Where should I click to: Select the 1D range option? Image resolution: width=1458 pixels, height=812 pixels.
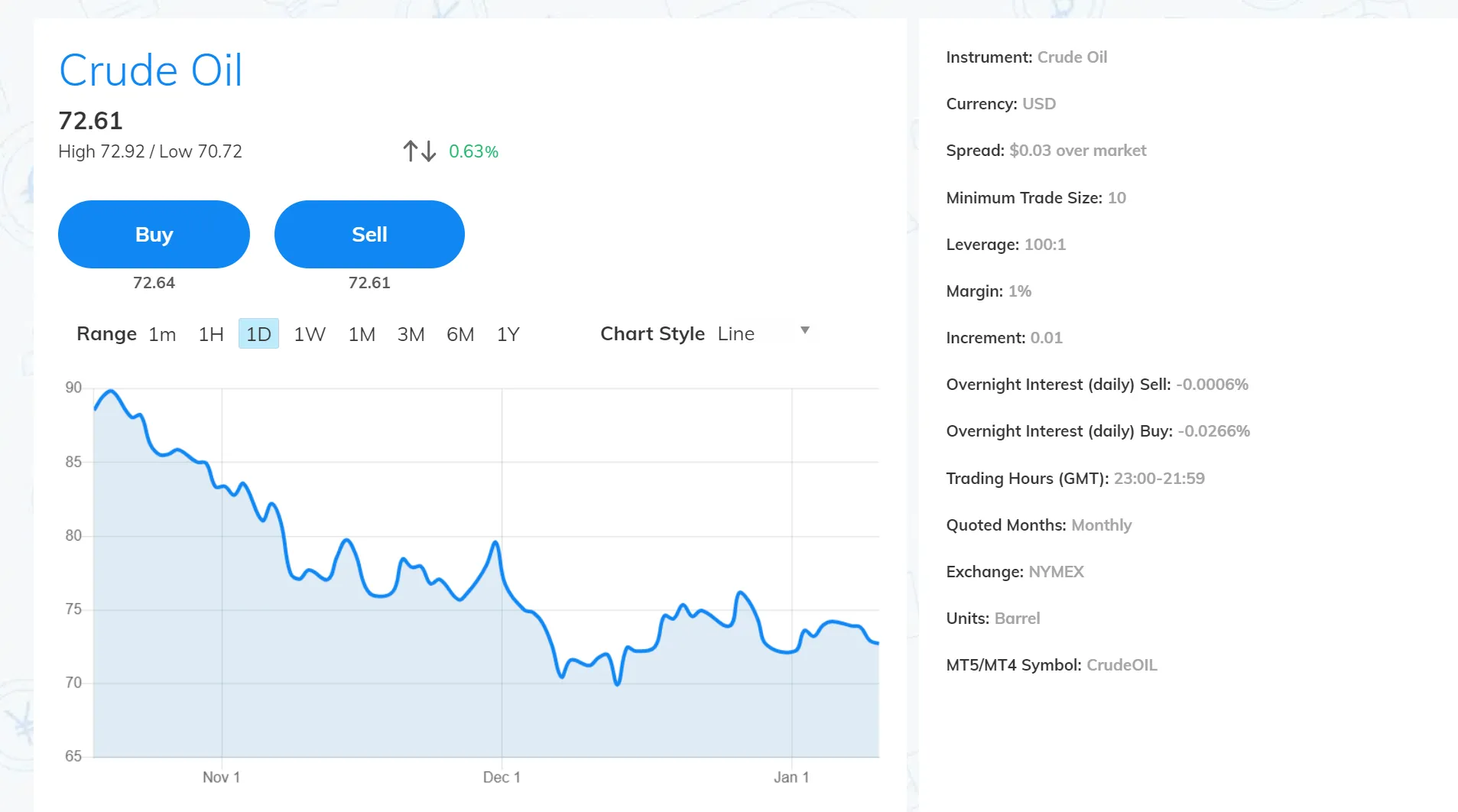pos(258,334)
